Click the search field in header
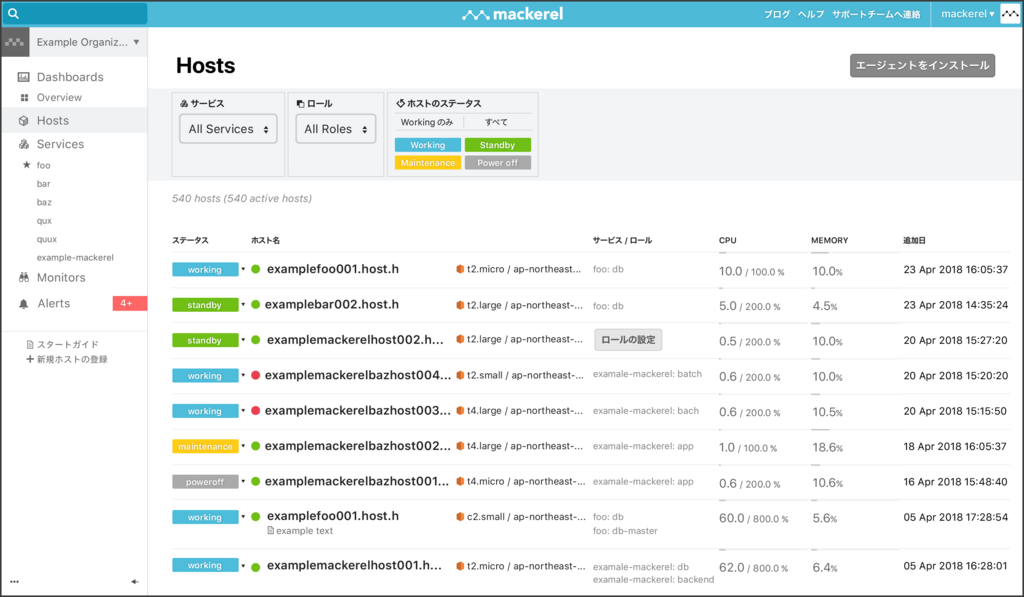Image resolution: width=1024 pixels, height=597 pixels. (74, 13)
